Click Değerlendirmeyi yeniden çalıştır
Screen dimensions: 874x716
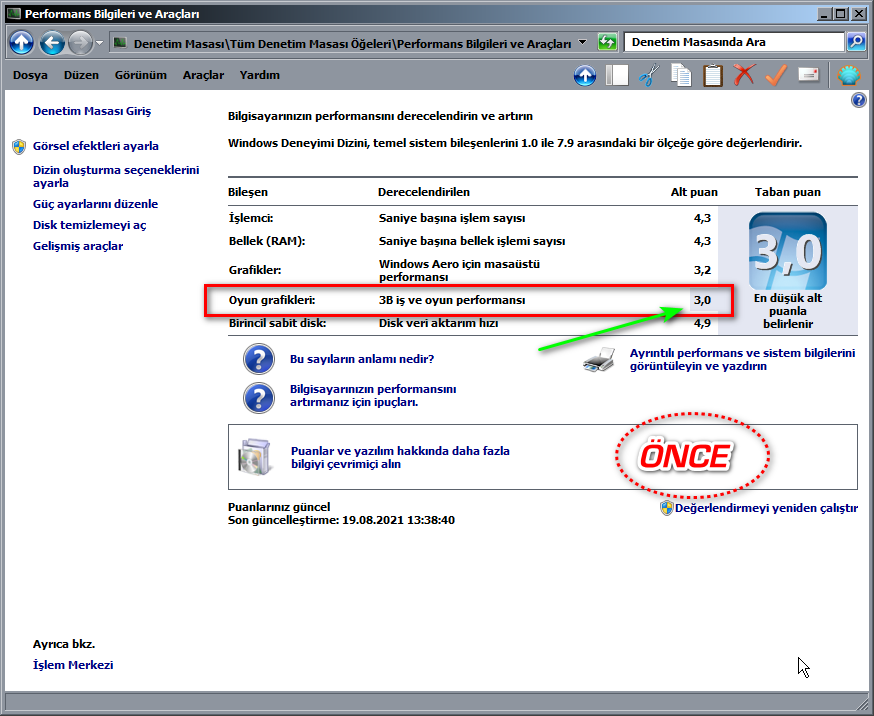pos(766,508)
